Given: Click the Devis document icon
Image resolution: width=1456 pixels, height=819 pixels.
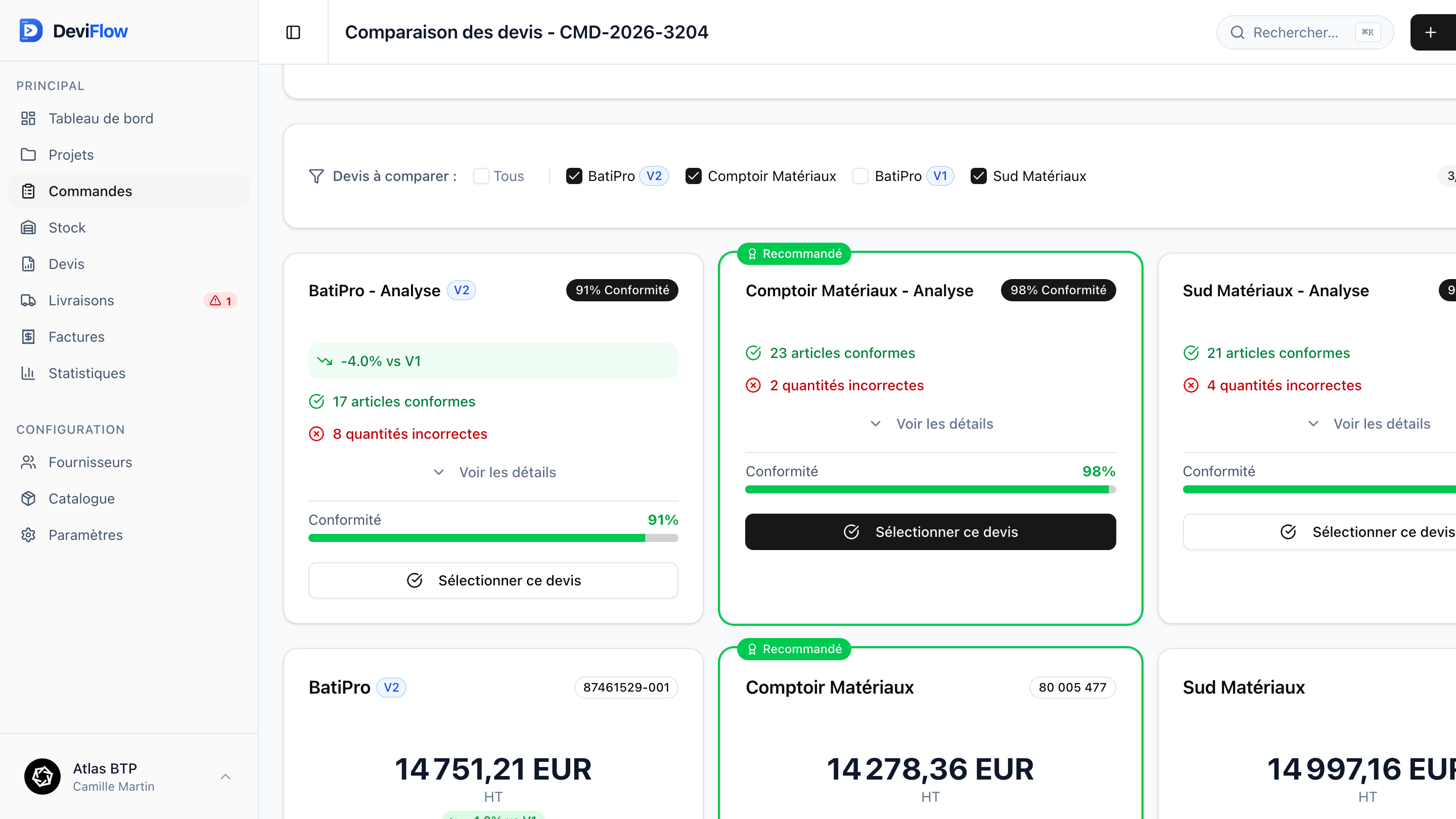Looking at the screenshot, I should pos(28,264).
